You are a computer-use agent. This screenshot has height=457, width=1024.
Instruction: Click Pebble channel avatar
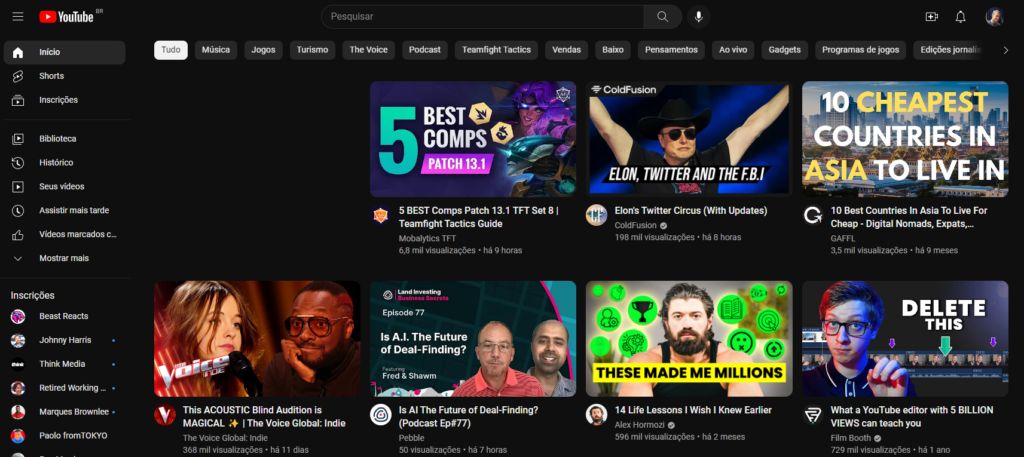click(x=381, y=415)
